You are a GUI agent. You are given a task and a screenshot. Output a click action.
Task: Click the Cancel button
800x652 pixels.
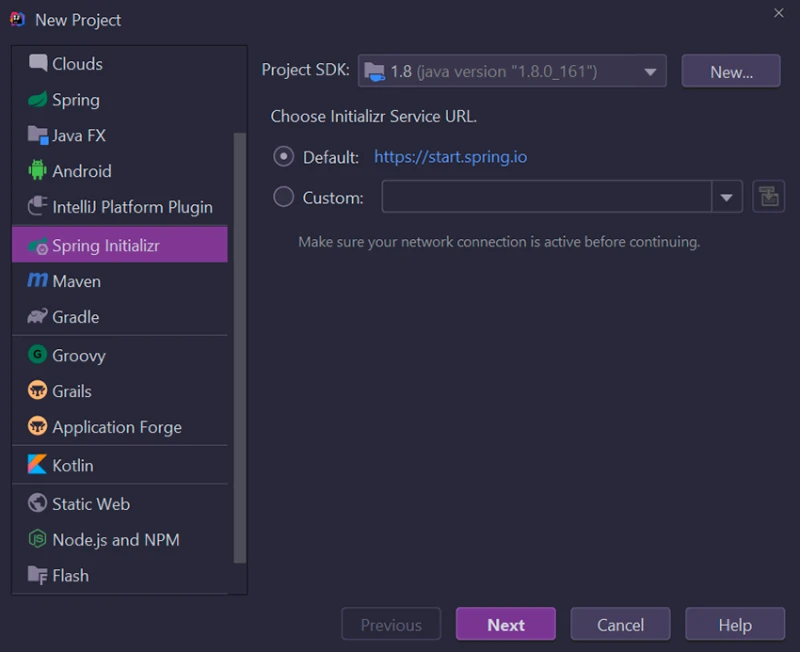point(620,624)
